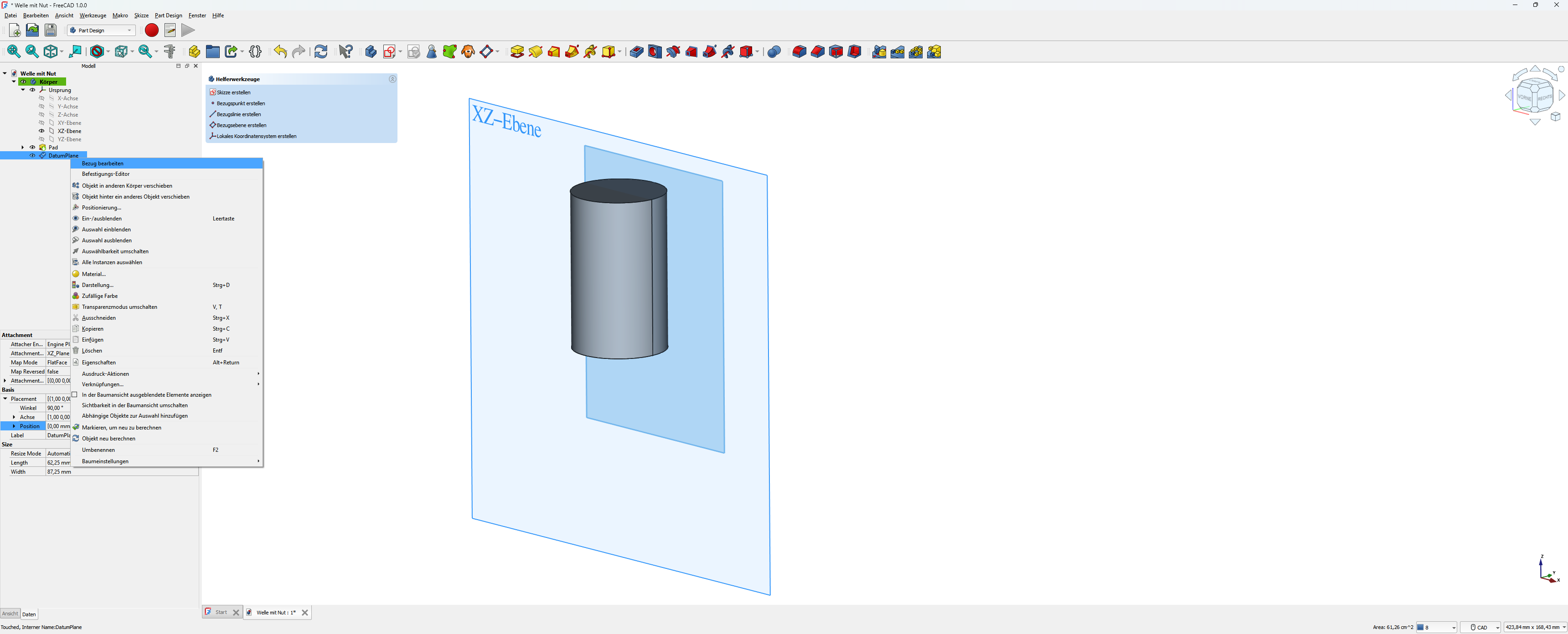Open 'Umbenennen' in context menu
Viewport: 1568px width, 634px height.
point(167,450)
